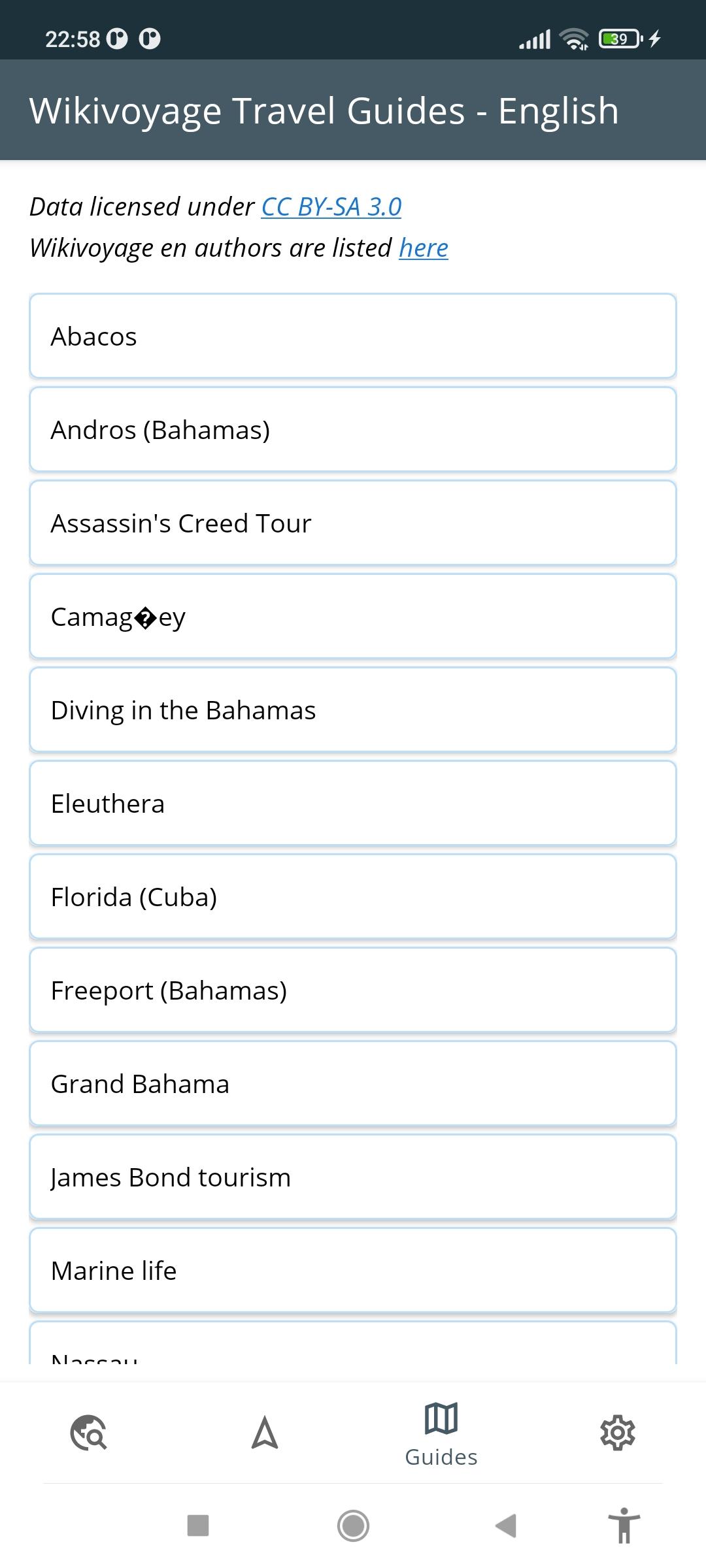The height and width of the screenshot is (1568, 706).
Task: Open the authors list 'here' link
Action: pos(424,248)
